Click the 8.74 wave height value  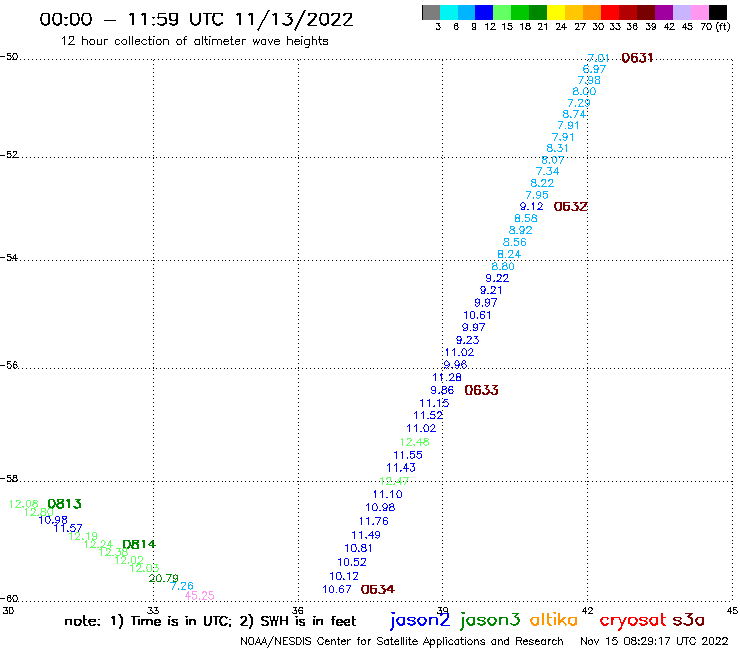[574, 114]
